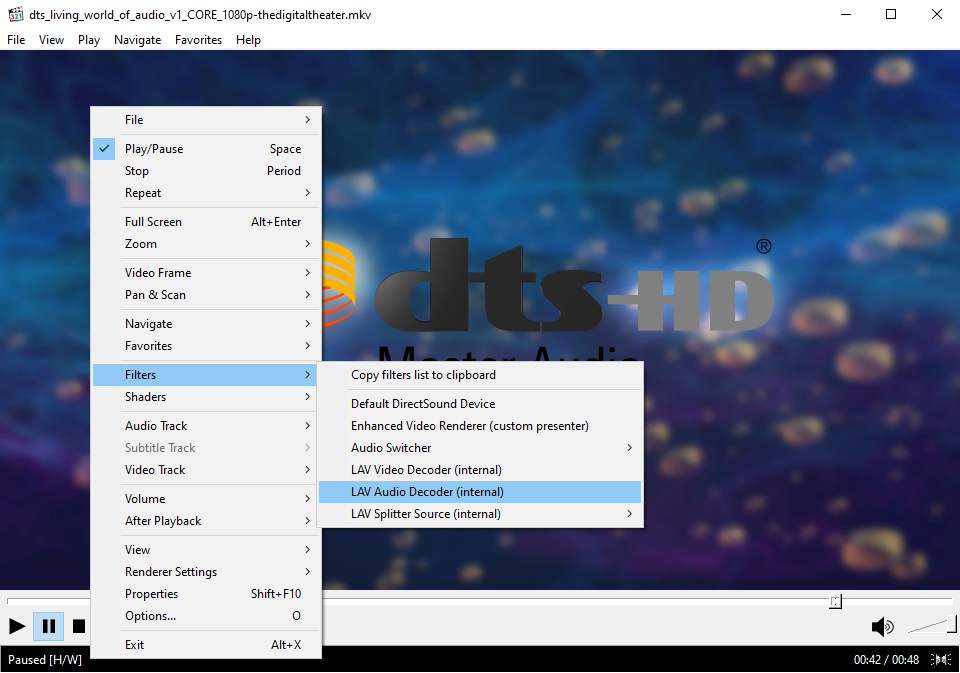Click the Play button in the control bar

17,626
